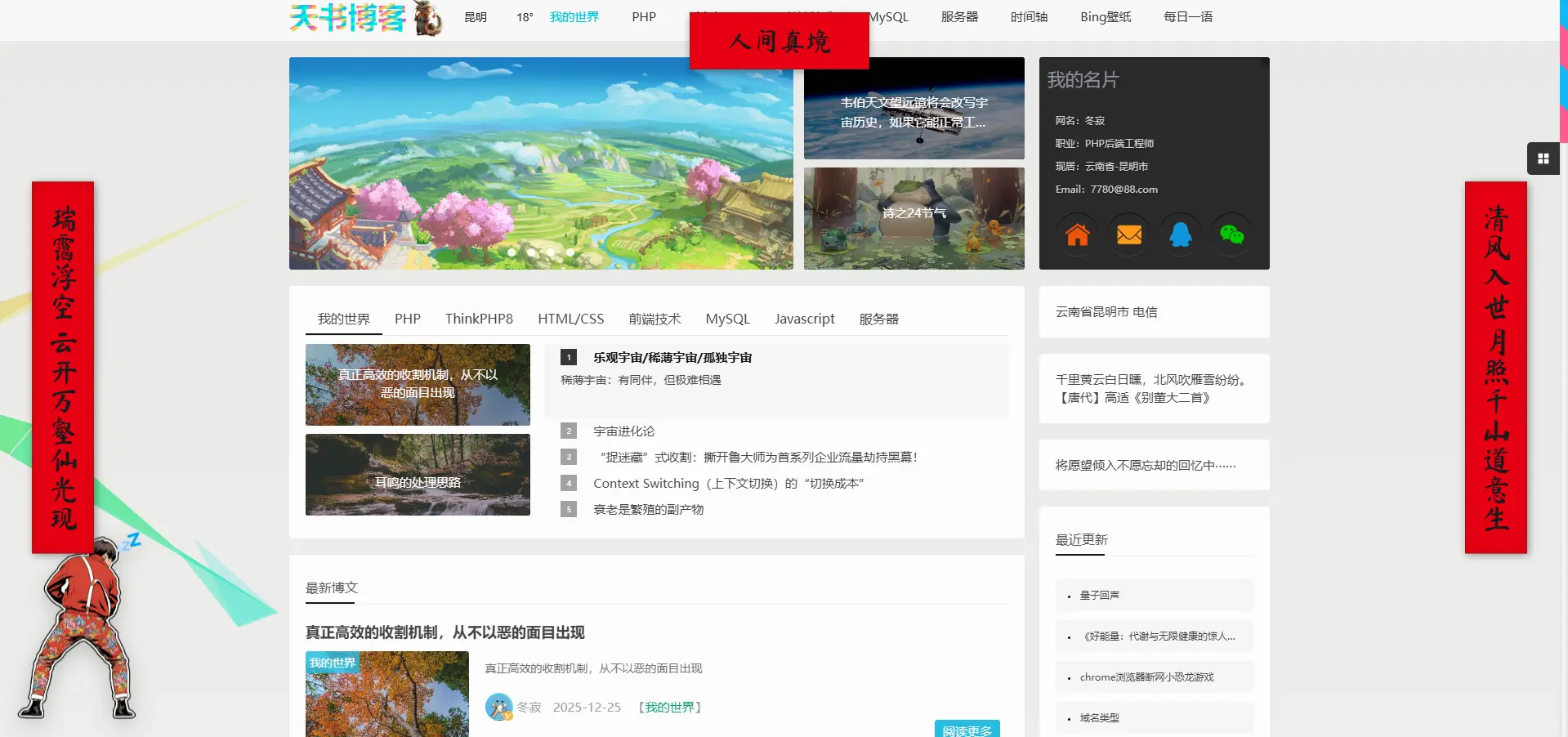Image resolution: width=1568 pixels, height=737 pixels.
Task: Click the 阅读更多 button
Action: point(967,730)
